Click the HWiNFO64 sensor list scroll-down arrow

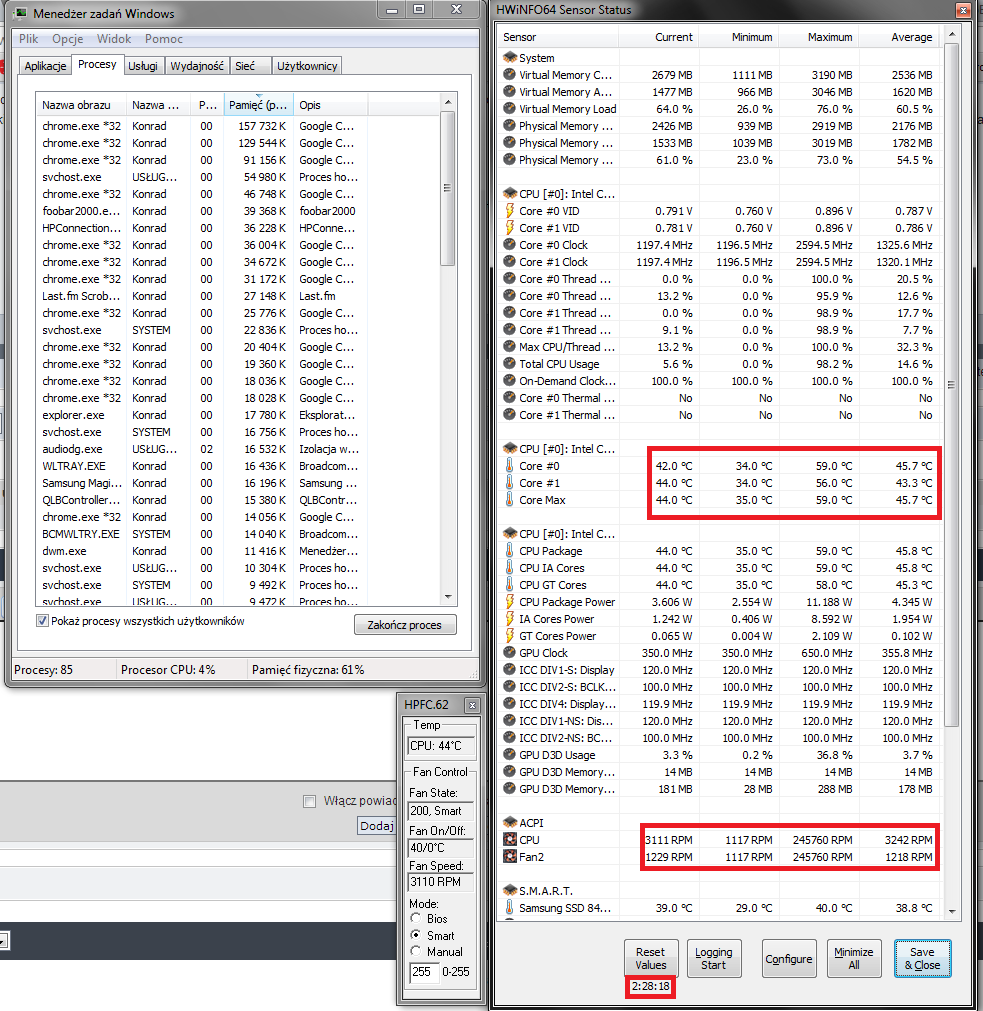tap(951, 911)
